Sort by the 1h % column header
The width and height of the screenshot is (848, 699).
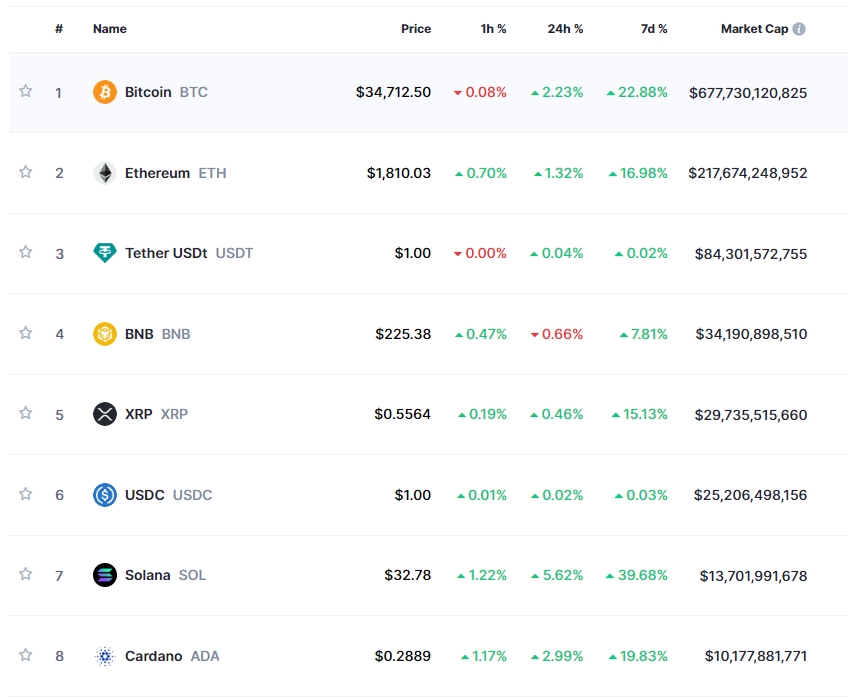[493, 29]
